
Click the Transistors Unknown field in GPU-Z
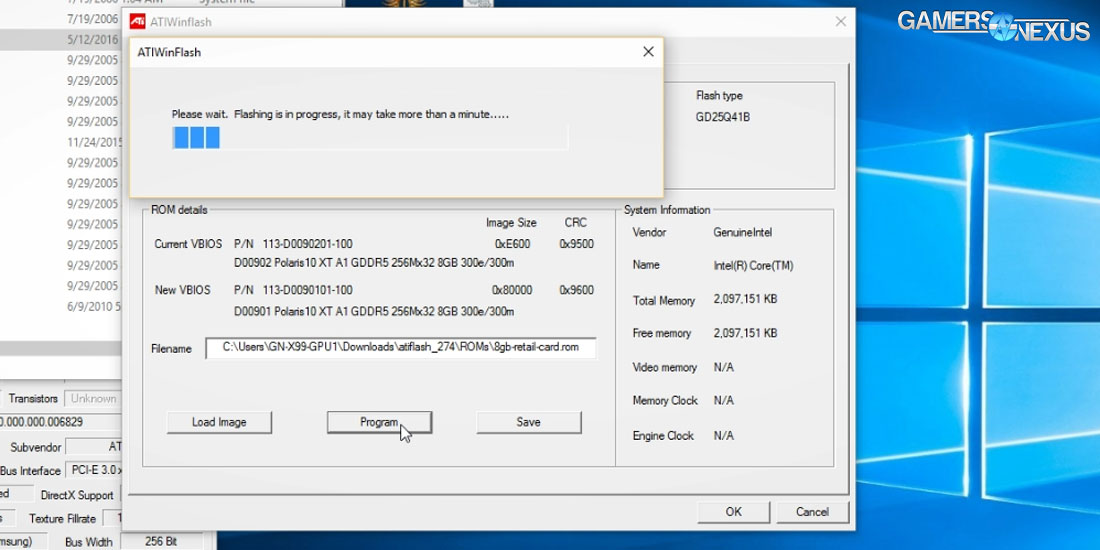tap(93, 398)
